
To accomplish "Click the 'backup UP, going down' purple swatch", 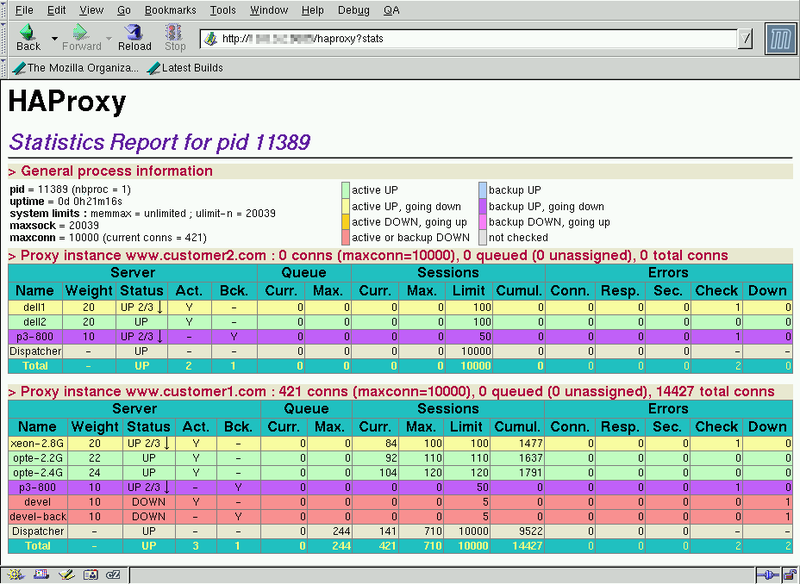I will coord(483,206).
